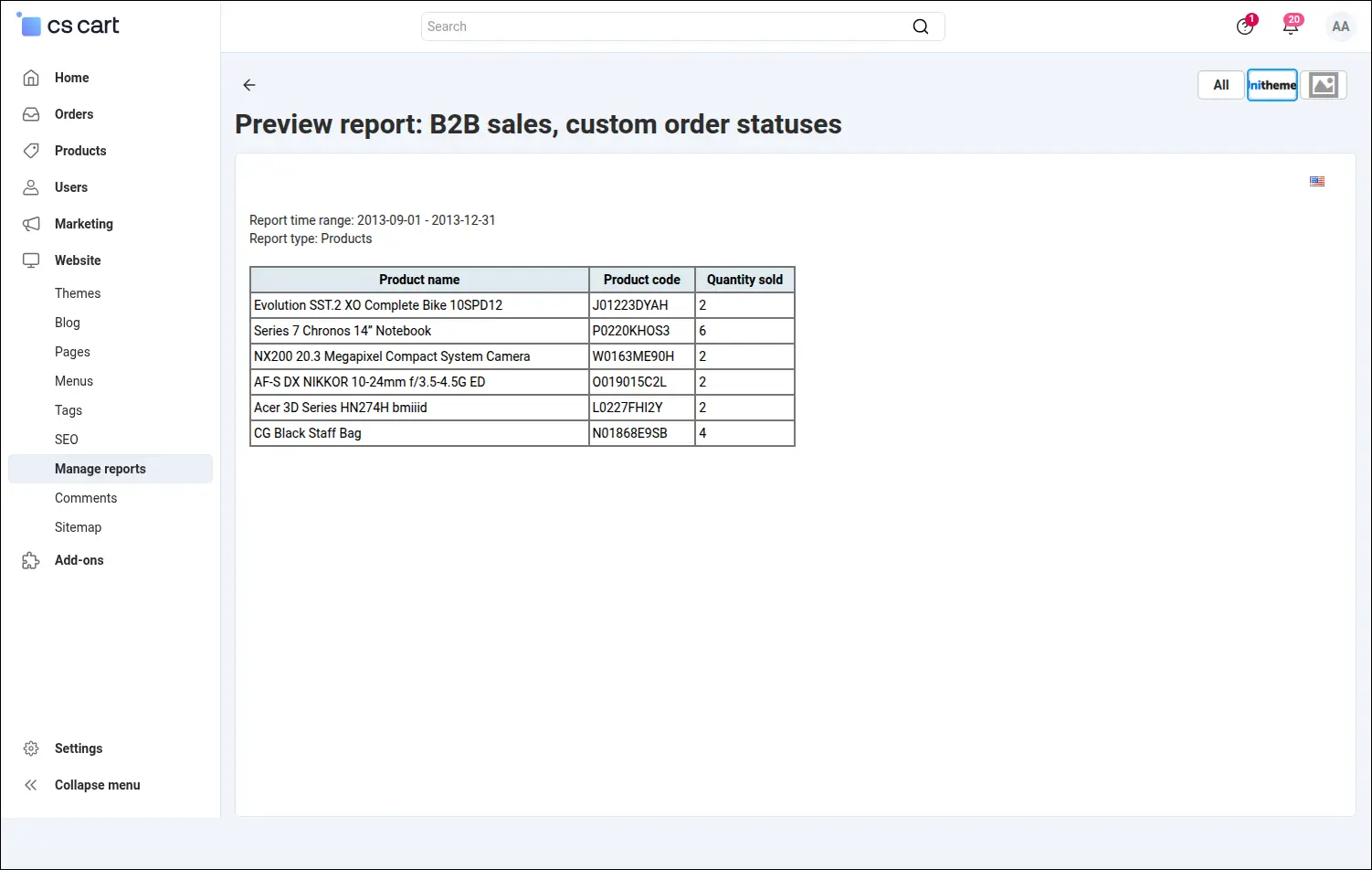Open Add-ons via its puzzle icon

click(x=31, y=560)
